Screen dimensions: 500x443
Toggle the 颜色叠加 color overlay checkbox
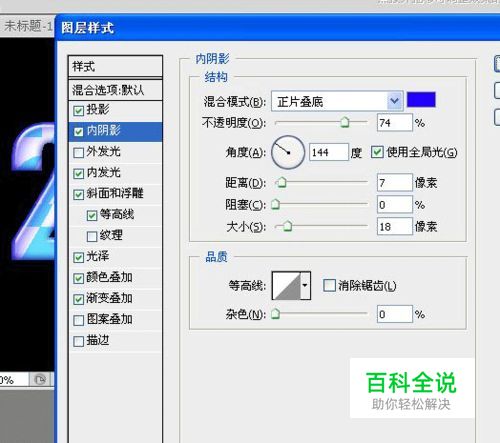pos(78,278)
